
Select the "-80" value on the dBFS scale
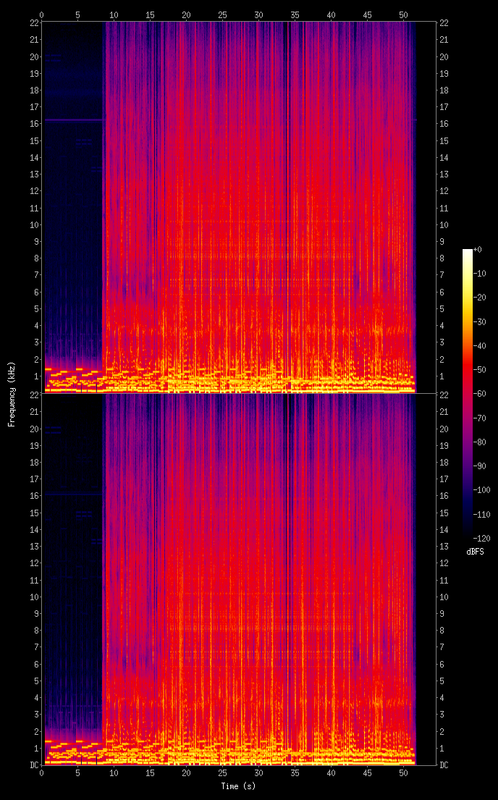(x=480, y=441)
